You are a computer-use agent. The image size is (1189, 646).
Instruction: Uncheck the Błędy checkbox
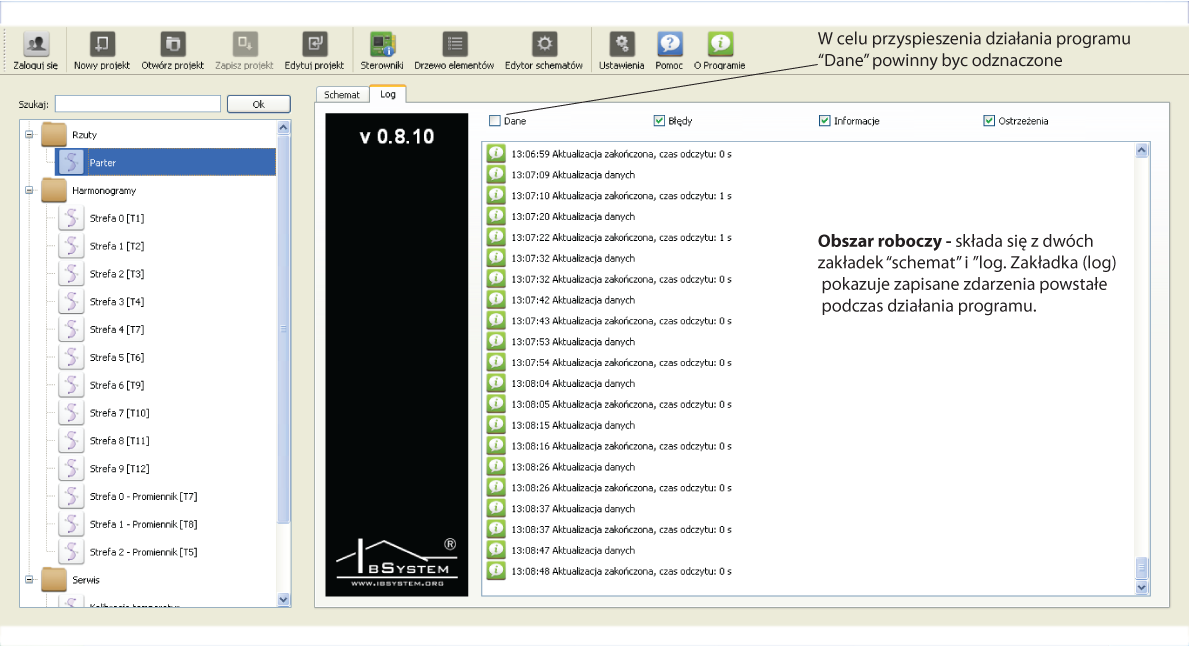click(659, 121)
